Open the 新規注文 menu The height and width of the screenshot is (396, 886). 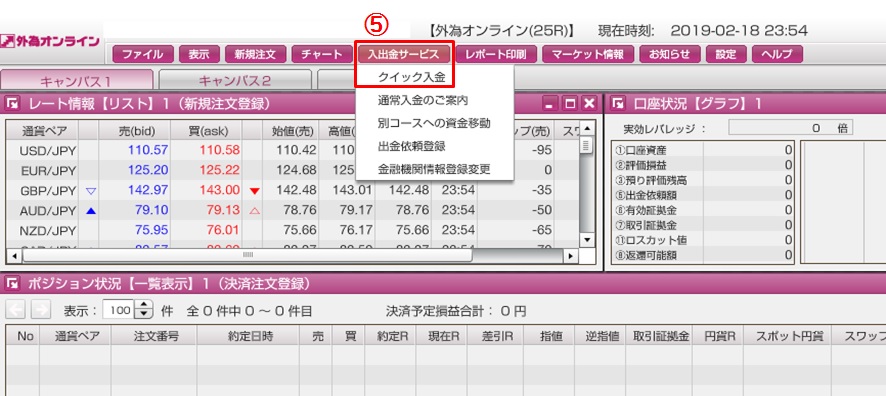coord(254,54)
